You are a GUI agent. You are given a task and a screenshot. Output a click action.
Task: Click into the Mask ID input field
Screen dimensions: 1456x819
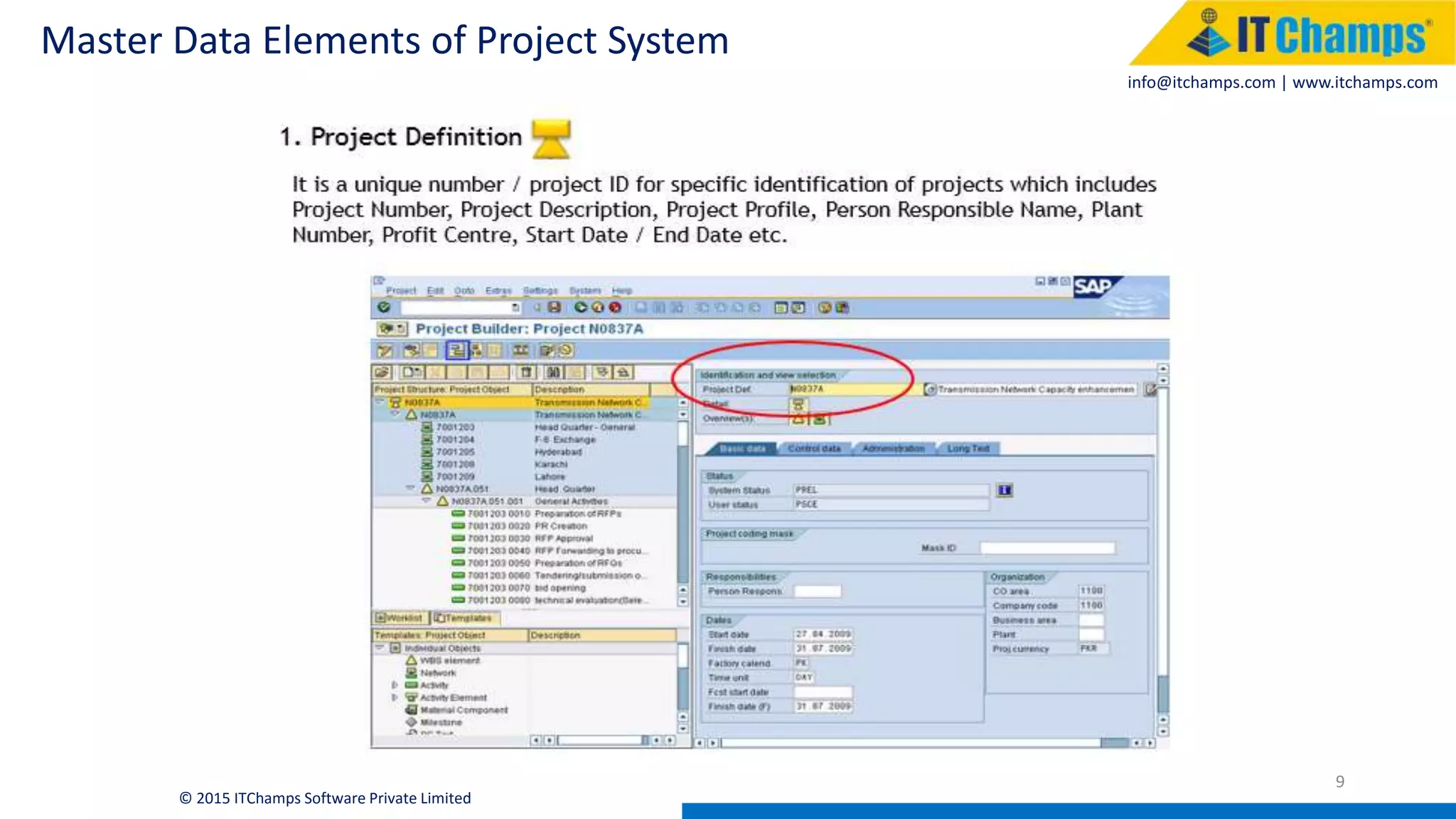pos(1047,548)
